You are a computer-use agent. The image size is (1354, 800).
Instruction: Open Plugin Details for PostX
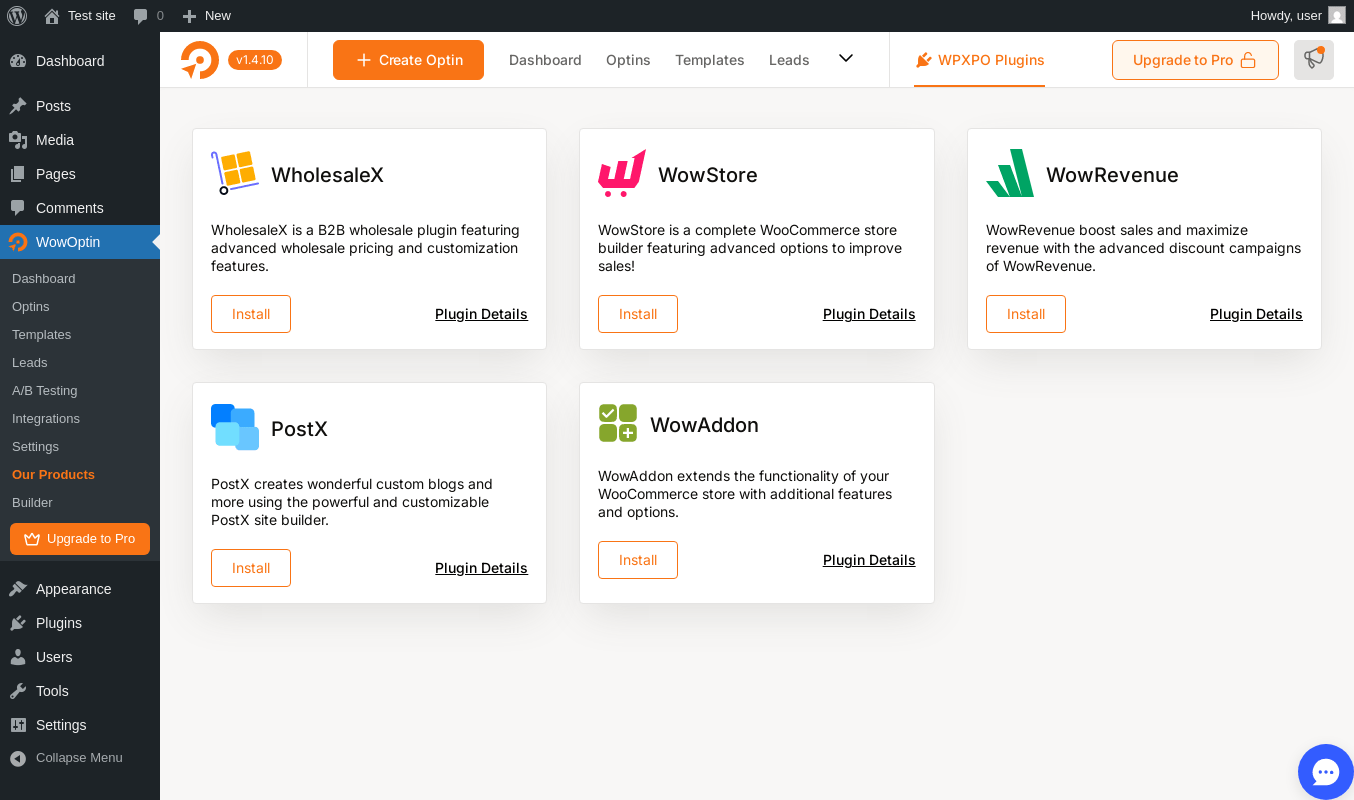(x=481, y=568)
